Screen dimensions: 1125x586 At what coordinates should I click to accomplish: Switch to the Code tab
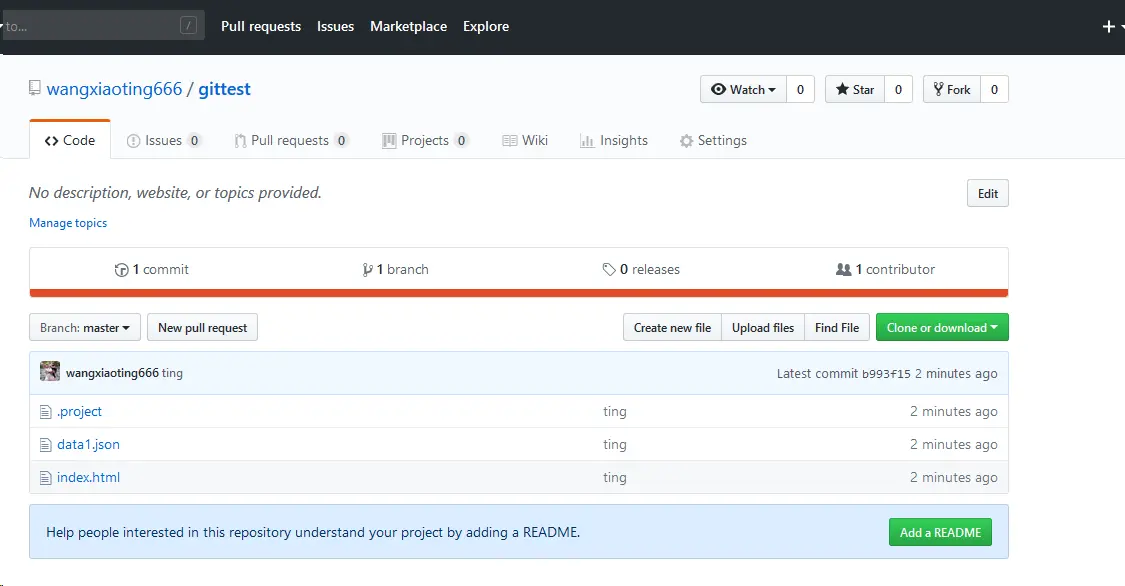pos(70,140)
